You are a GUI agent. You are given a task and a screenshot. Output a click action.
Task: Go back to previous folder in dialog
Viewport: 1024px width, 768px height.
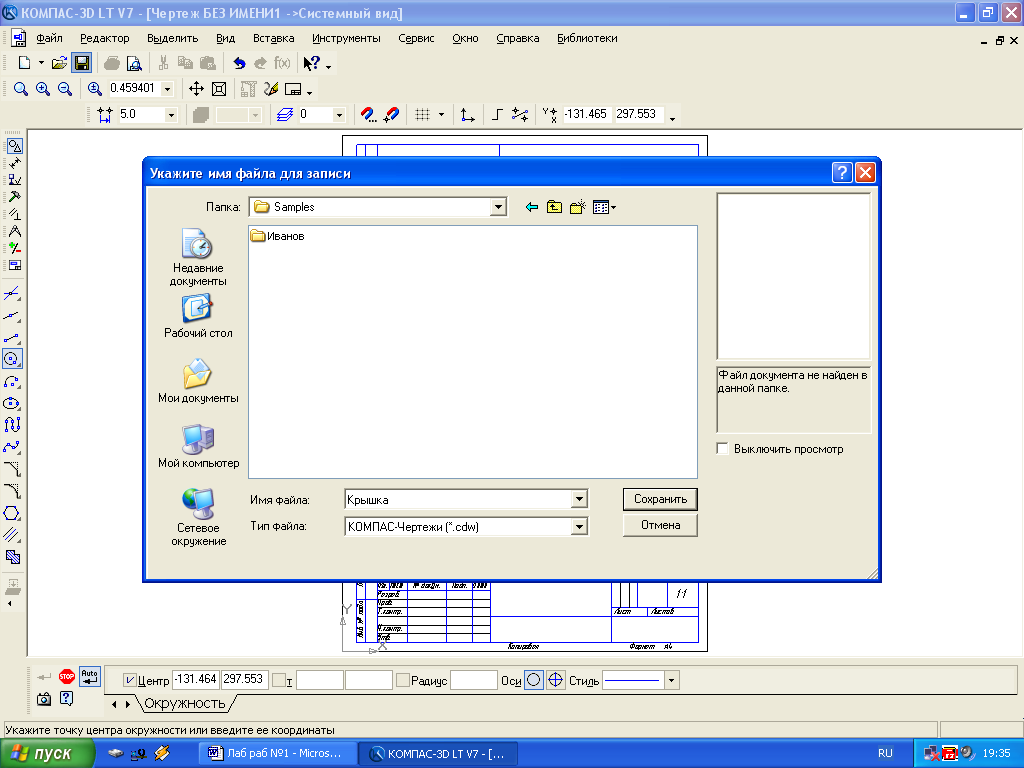click(532, 208)
